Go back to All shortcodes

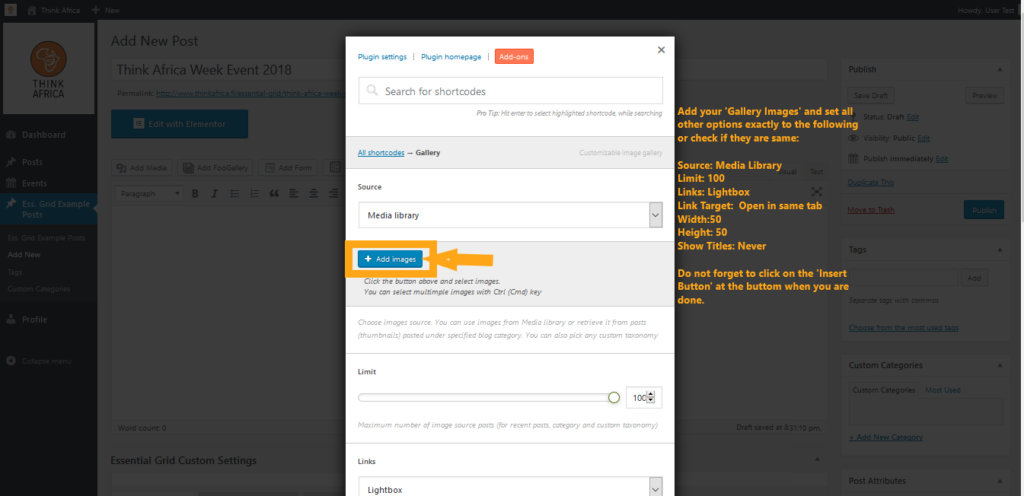(381, 153)
